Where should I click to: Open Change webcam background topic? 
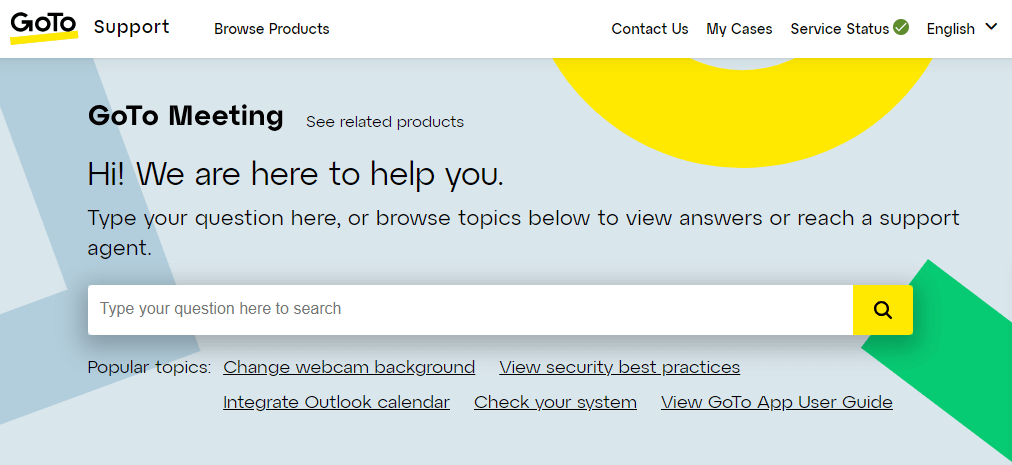coord(349,367)
